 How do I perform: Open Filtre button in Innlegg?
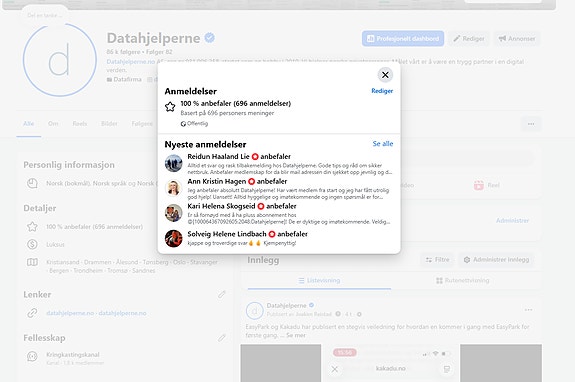(x=437, y=260)
